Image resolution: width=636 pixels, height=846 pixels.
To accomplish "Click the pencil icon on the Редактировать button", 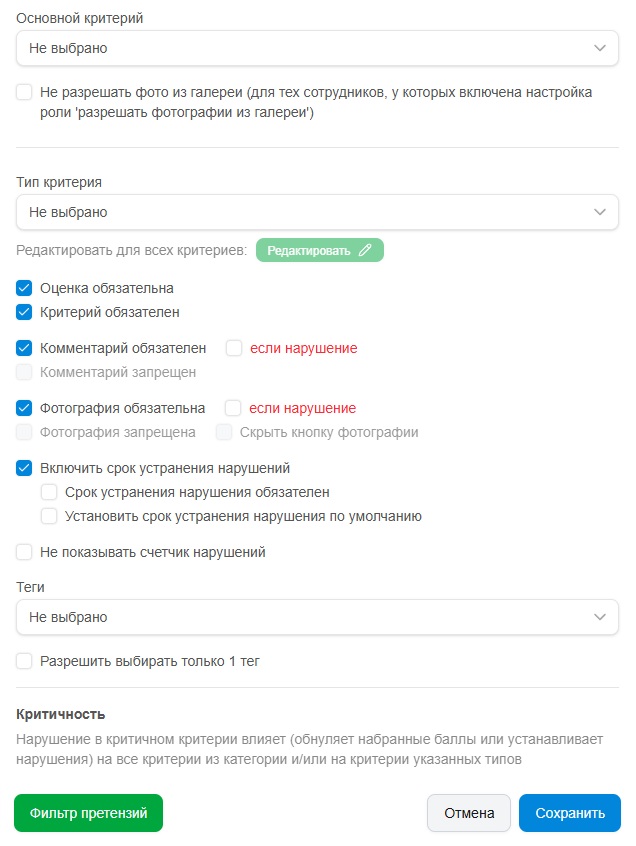I will 365,250.
